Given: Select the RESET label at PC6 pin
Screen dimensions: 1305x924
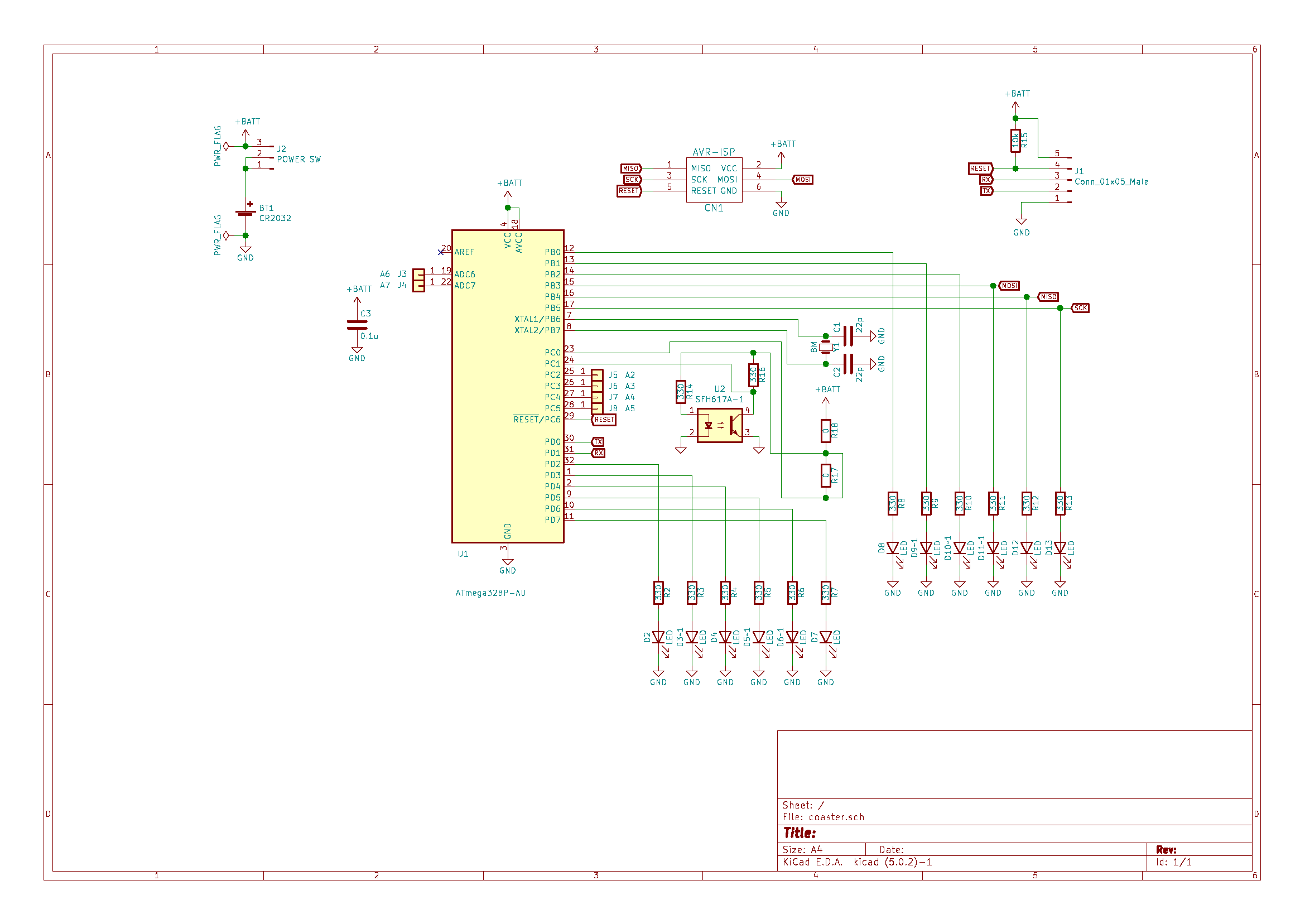Looking at the screenshot, I should pos(604,420).
